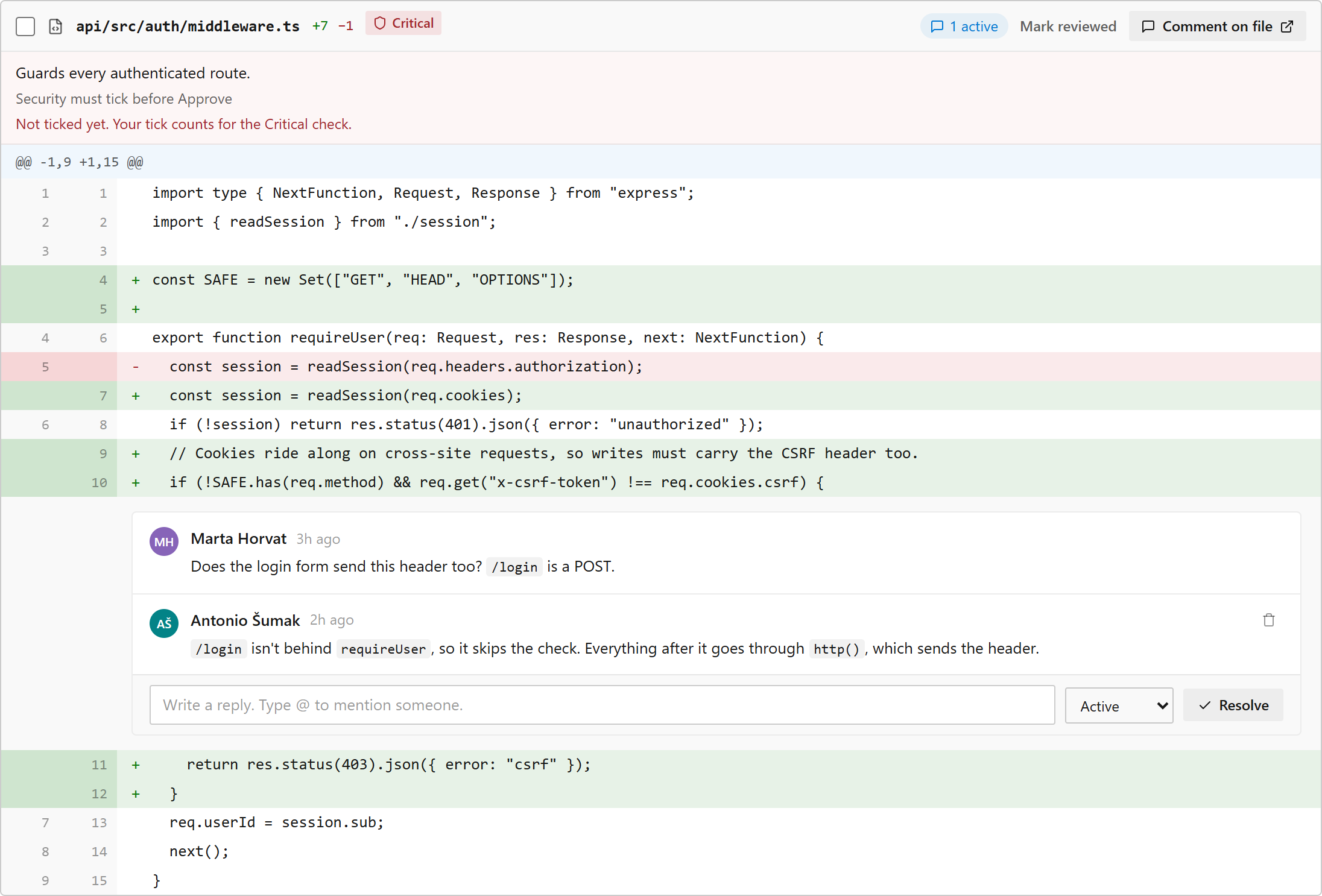Click the 3h ago timestamp

tap(318, 539)
